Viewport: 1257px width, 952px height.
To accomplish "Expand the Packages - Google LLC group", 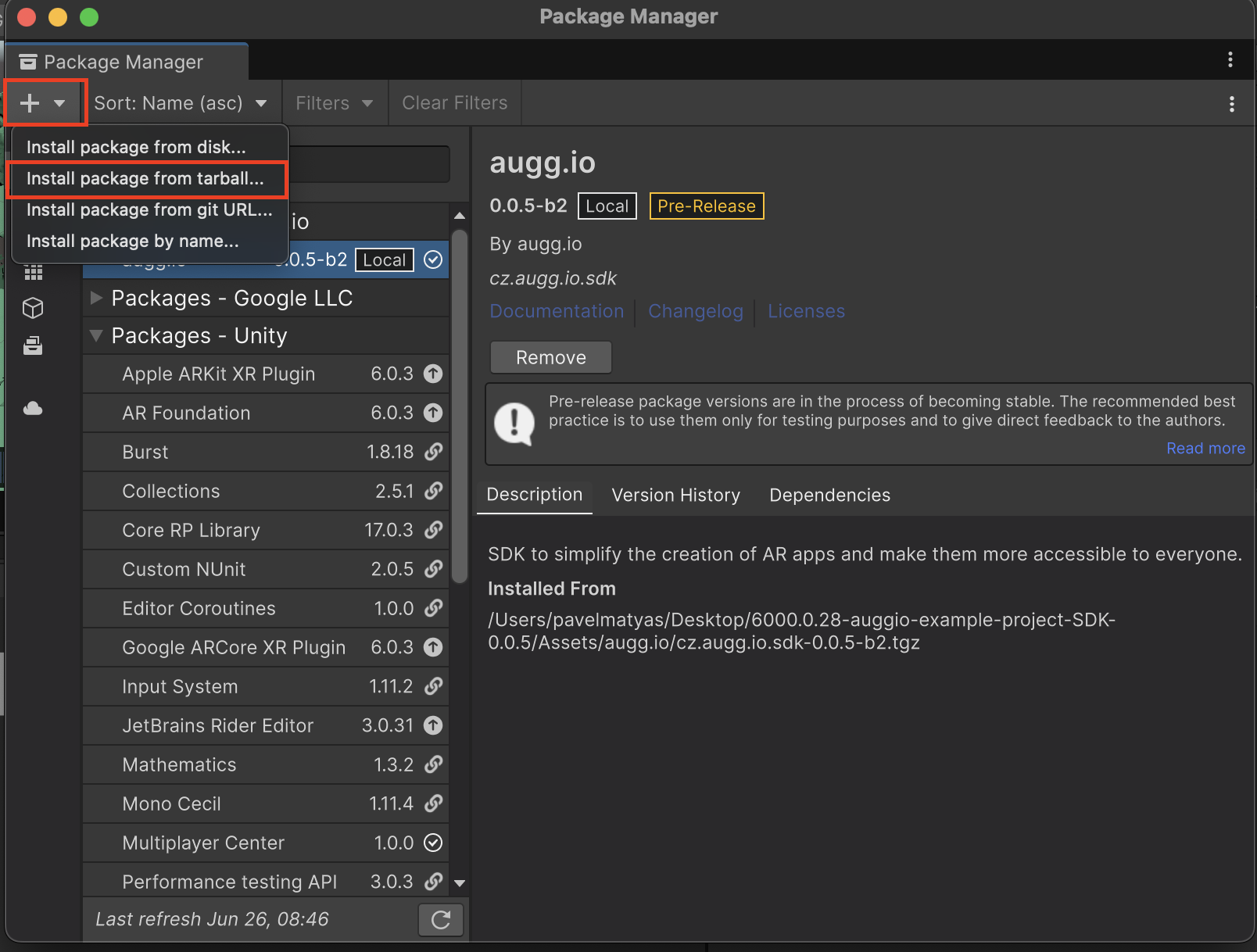I will click(97, 298).
